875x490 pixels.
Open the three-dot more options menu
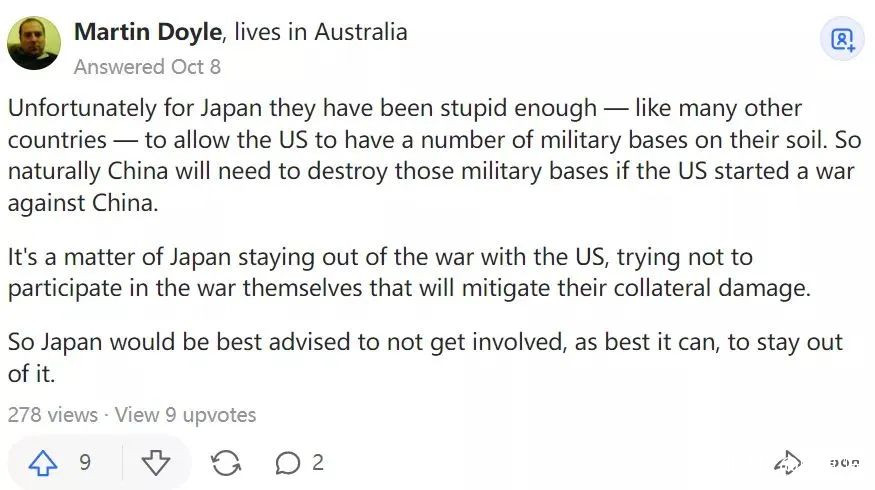click(843, 463)
